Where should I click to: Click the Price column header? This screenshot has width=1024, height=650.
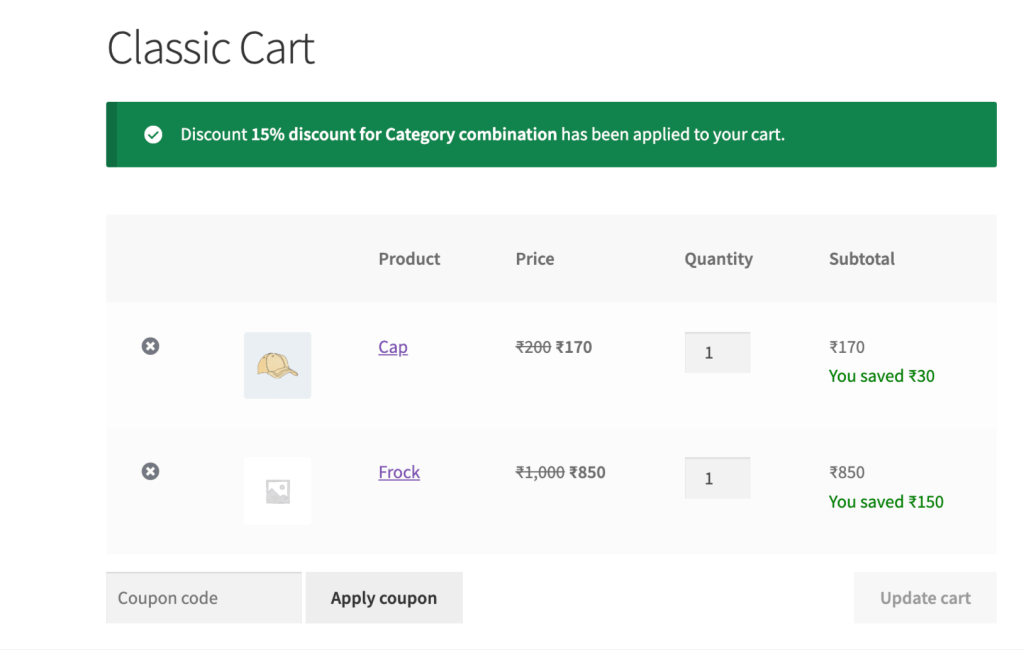(535, 258)
